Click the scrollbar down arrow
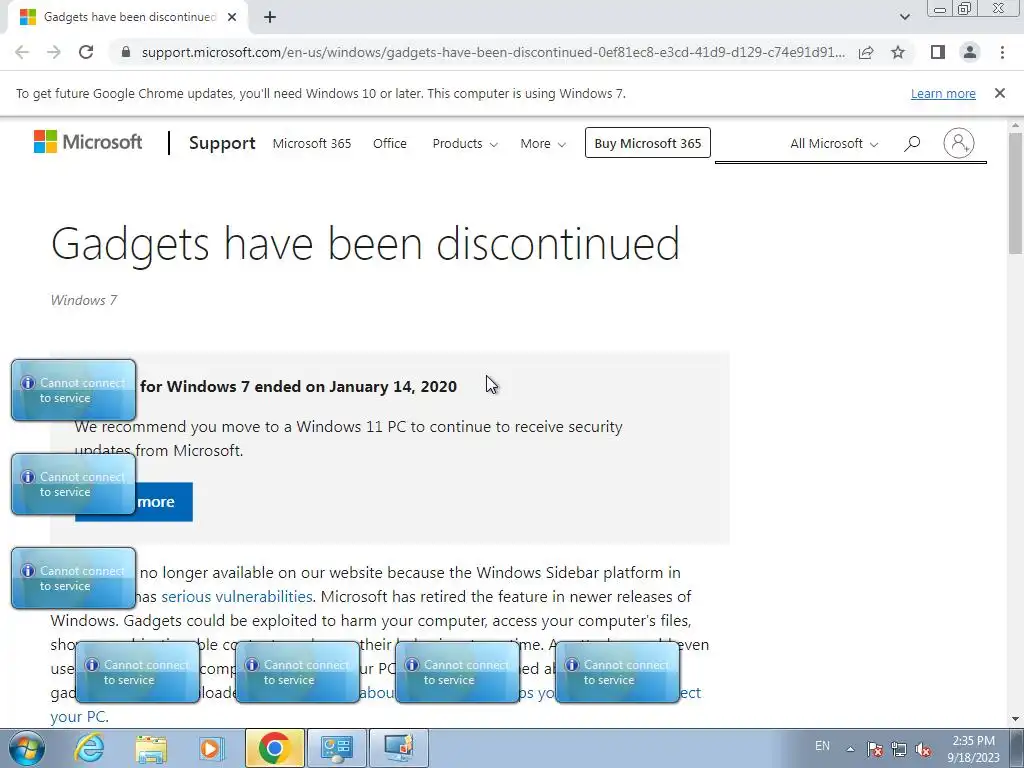1024x768 pixels. tap(1016, 719)
